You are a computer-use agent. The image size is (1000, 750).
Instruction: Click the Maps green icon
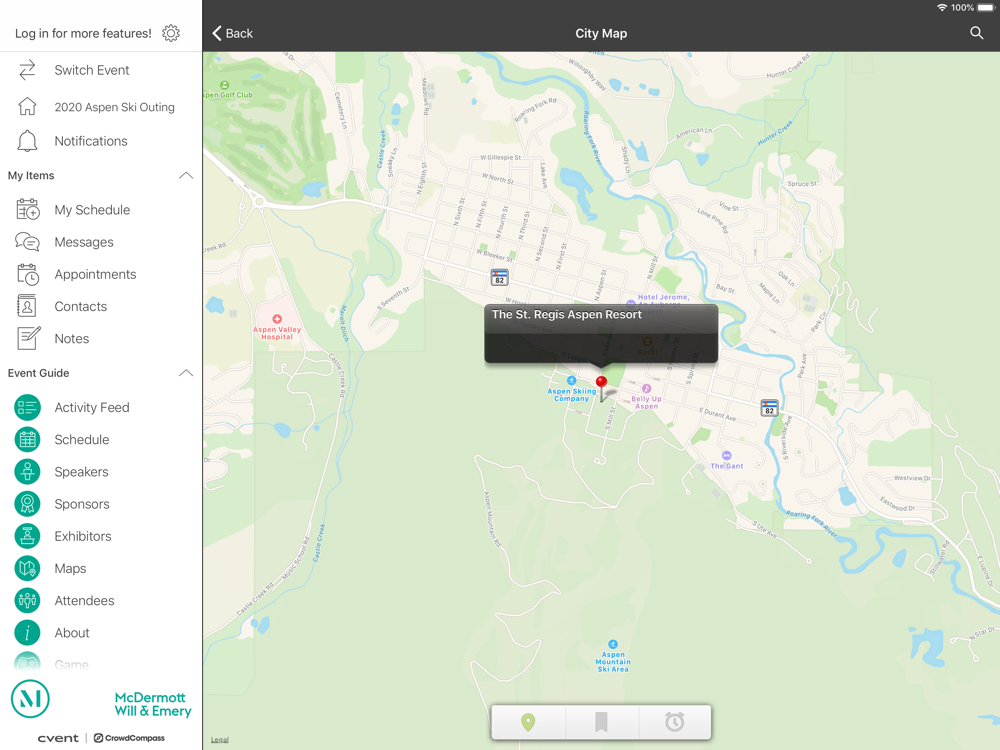pyautogui.click(x=27, y=568)
